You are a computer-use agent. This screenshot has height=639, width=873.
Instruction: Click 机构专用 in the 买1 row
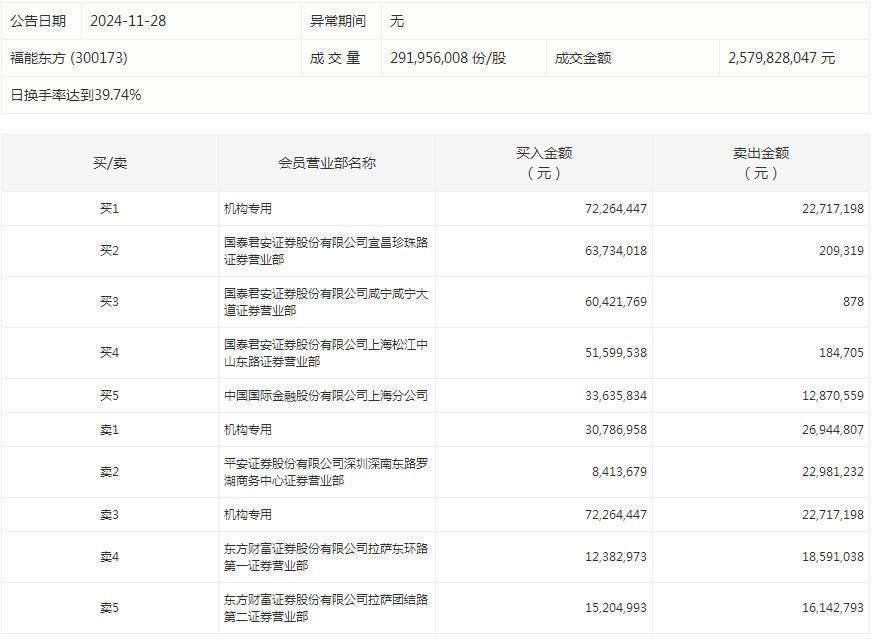248,209
